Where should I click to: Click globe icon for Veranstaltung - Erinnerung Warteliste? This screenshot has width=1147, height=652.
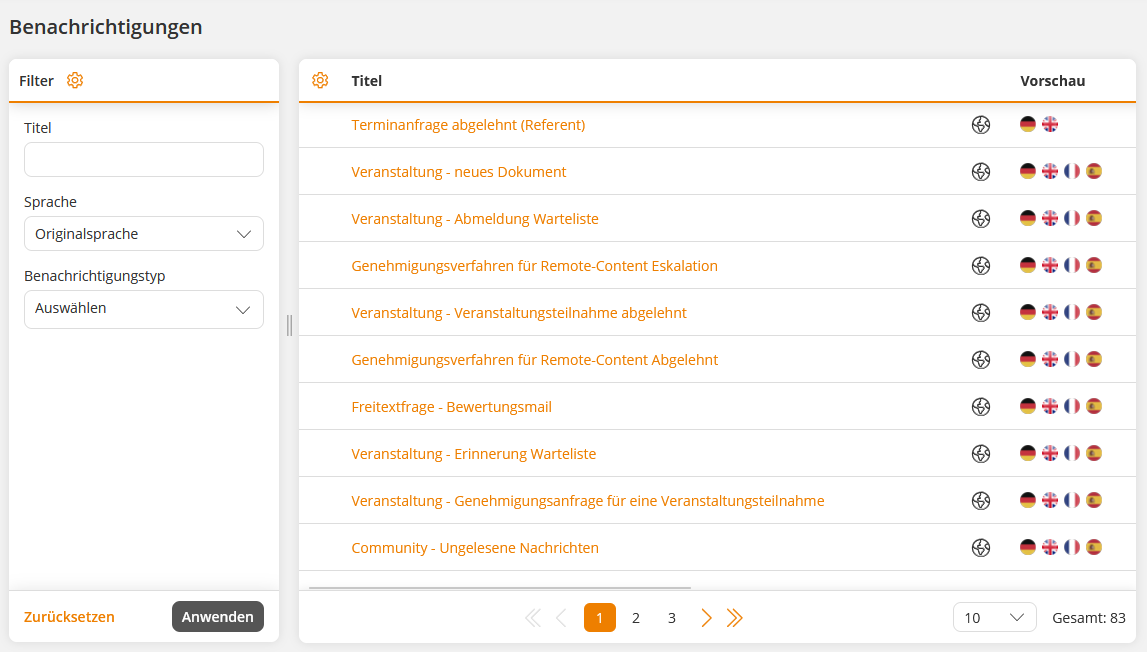981,453
